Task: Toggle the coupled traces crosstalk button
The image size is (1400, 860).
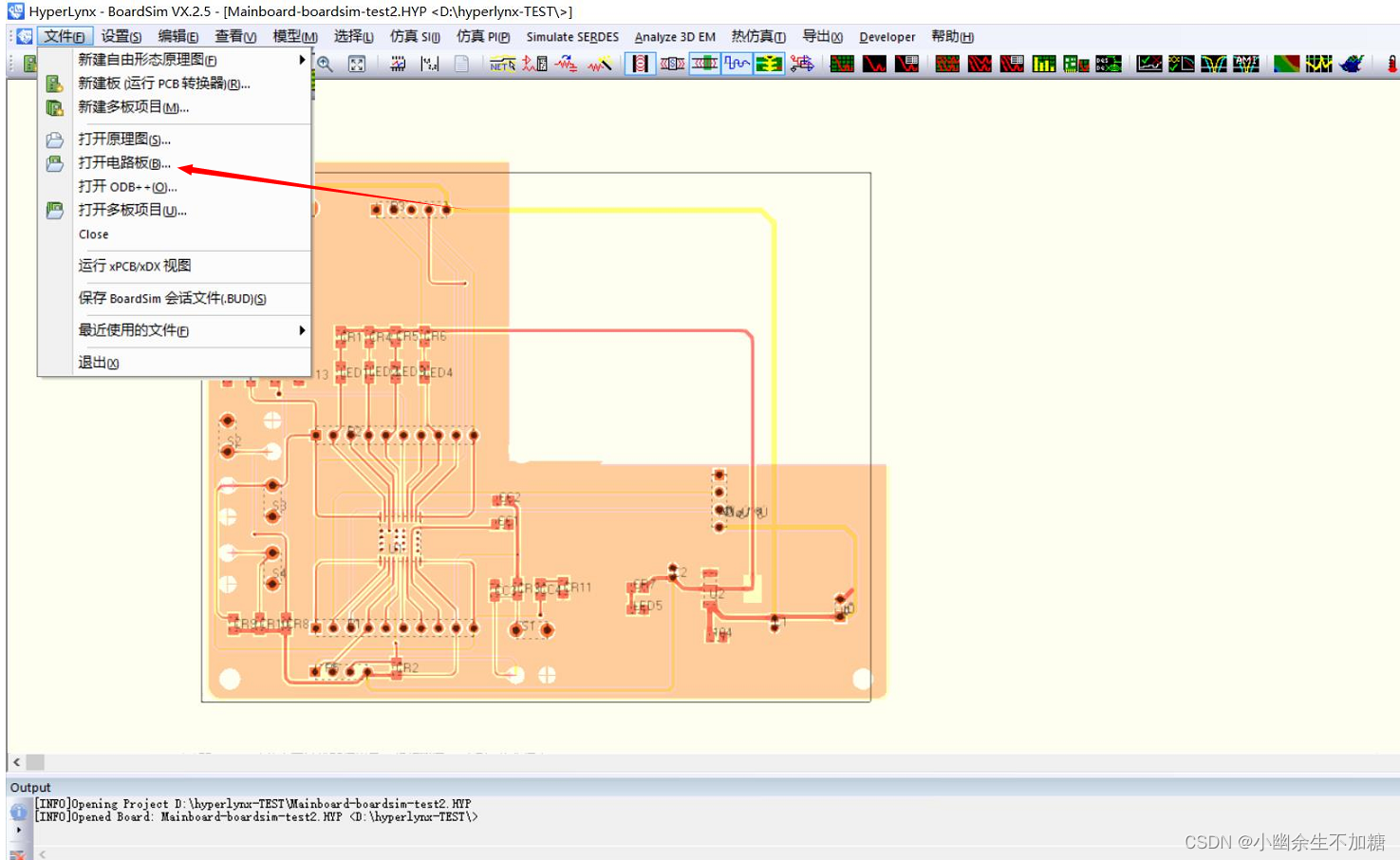Action: [704, 64]
